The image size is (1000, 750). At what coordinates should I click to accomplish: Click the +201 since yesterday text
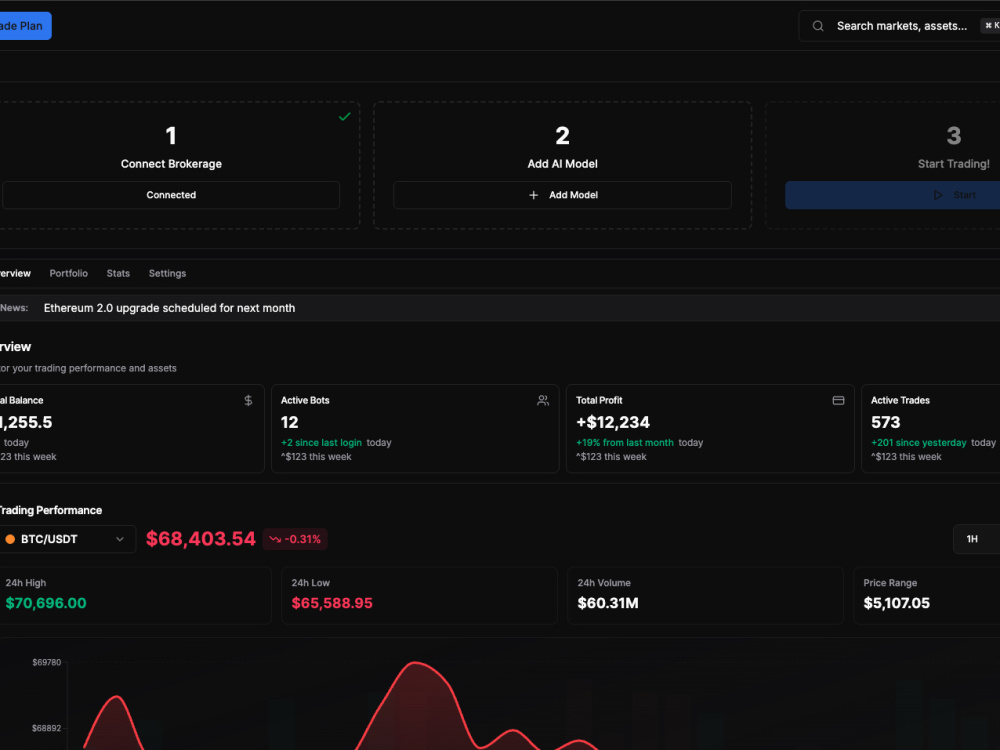919,443
